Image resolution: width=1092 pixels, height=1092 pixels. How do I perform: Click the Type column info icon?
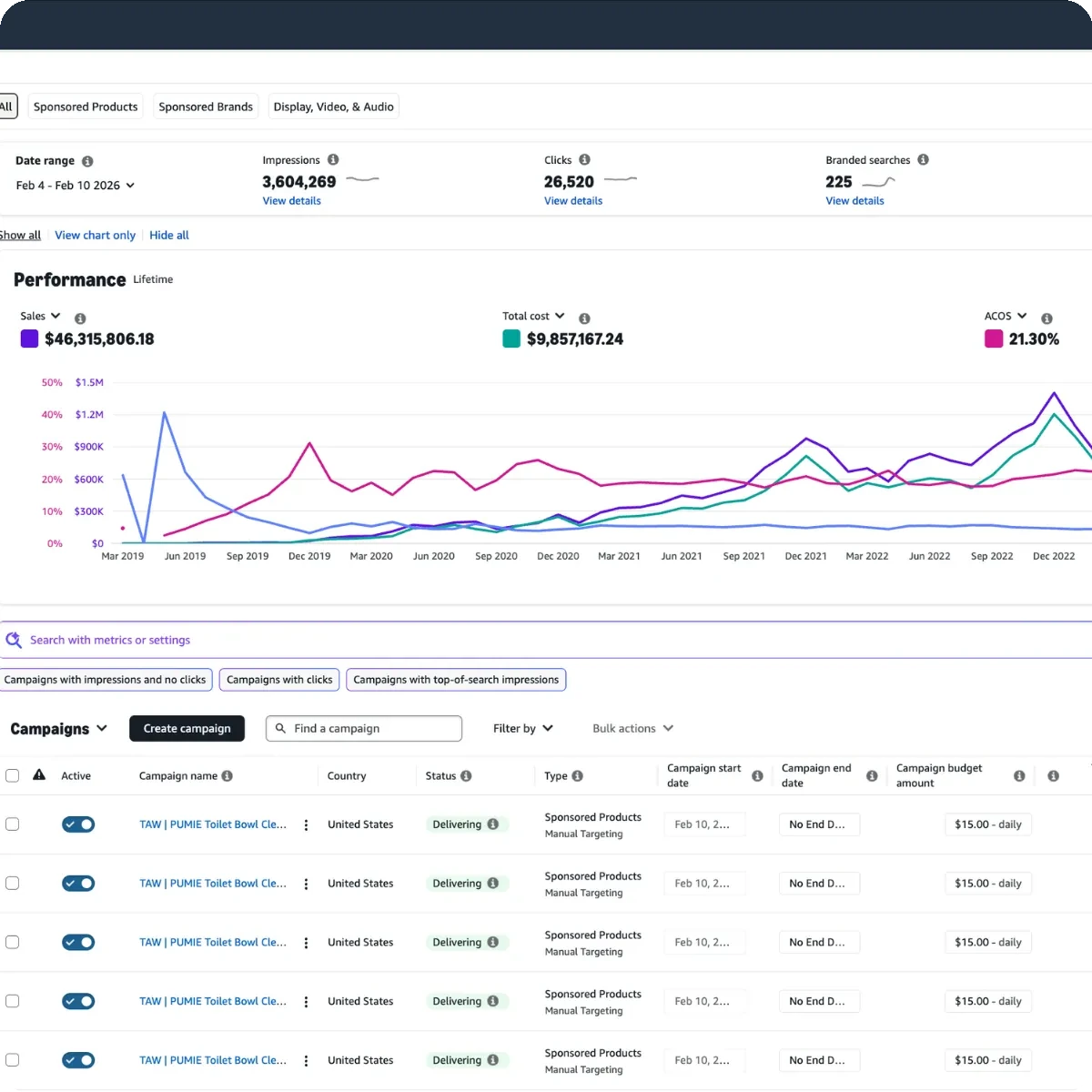click(x=577, y=776)
